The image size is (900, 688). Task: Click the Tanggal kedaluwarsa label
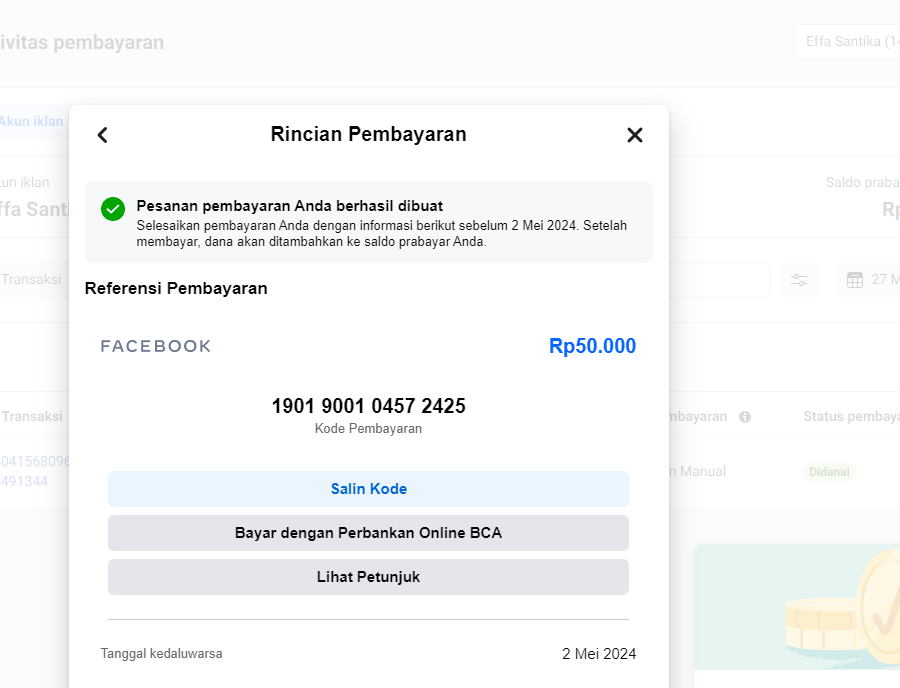tap(161, 654)
